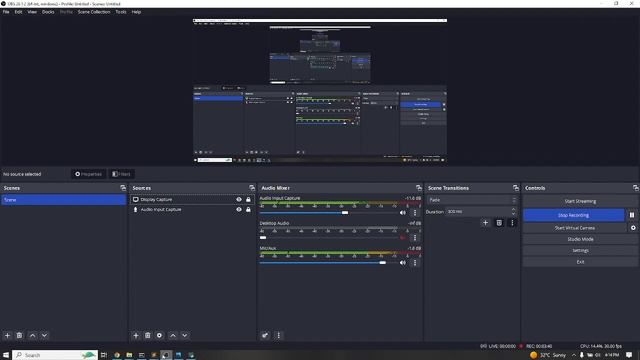The height and width of the screenshot is (360, 640).
Task: Select the Scene item in Scenes list
Action: (63, 200)
